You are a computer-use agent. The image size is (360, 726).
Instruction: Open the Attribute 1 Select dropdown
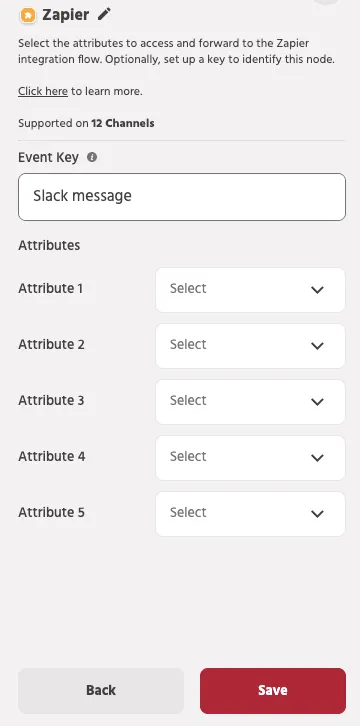(250, 290)
